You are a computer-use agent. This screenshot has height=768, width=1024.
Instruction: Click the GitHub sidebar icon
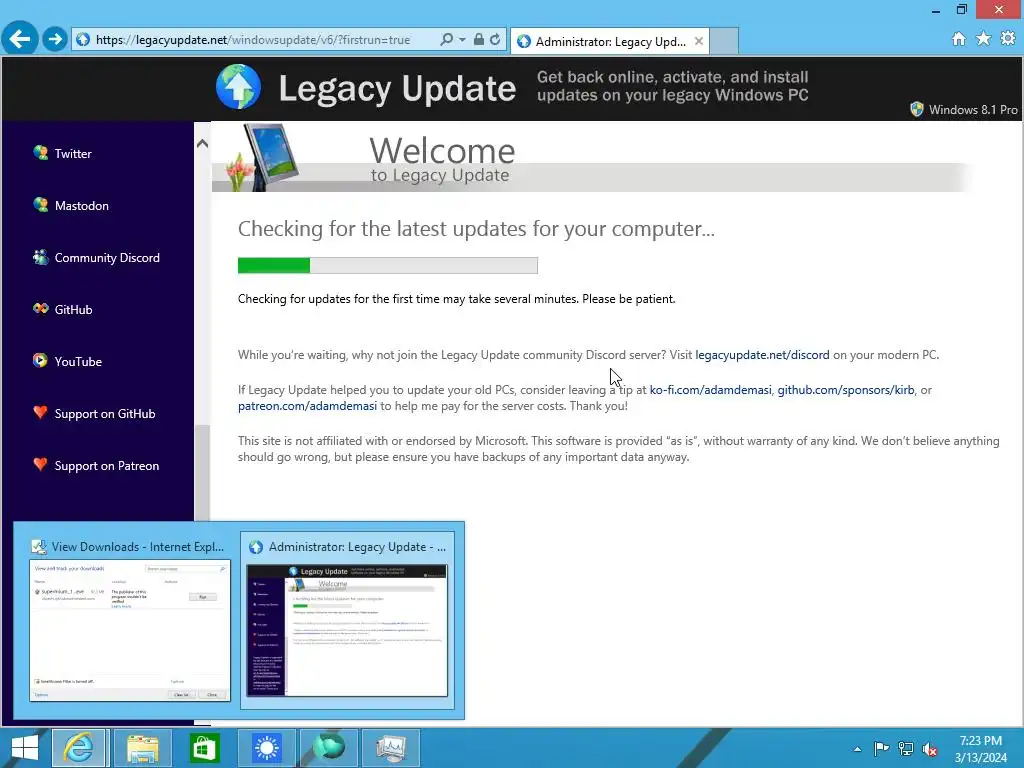click(40, 308)
